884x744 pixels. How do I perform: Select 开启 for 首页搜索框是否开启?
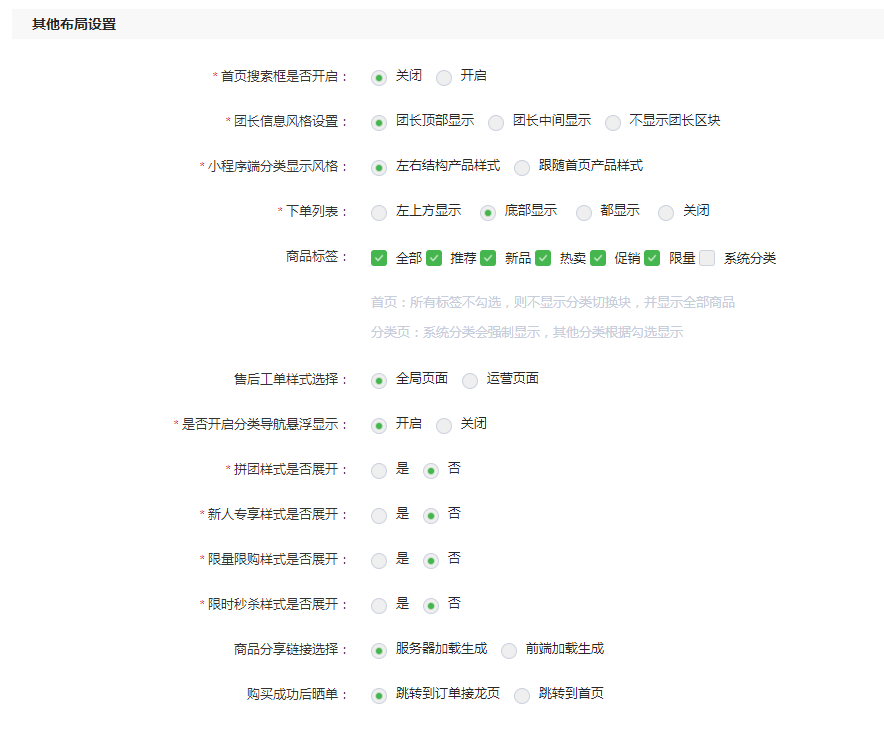(444, 77)
